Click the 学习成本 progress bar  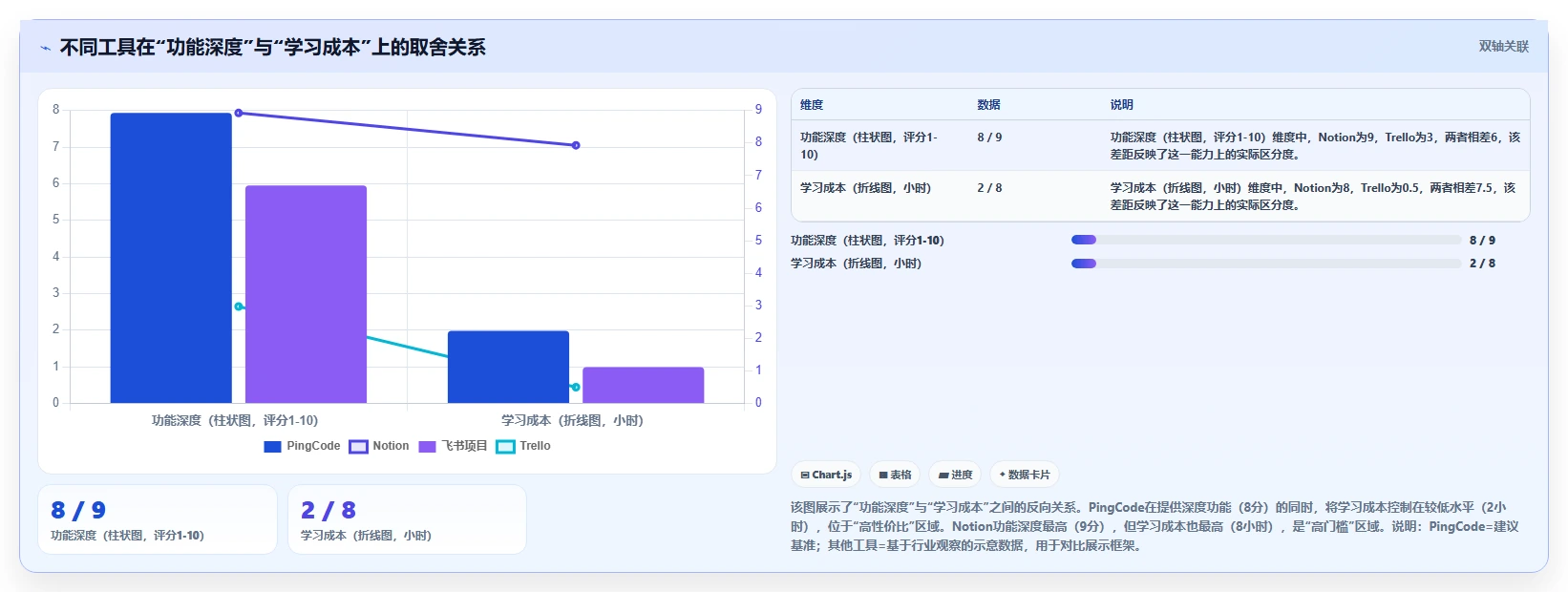[x=1266, y=264]
